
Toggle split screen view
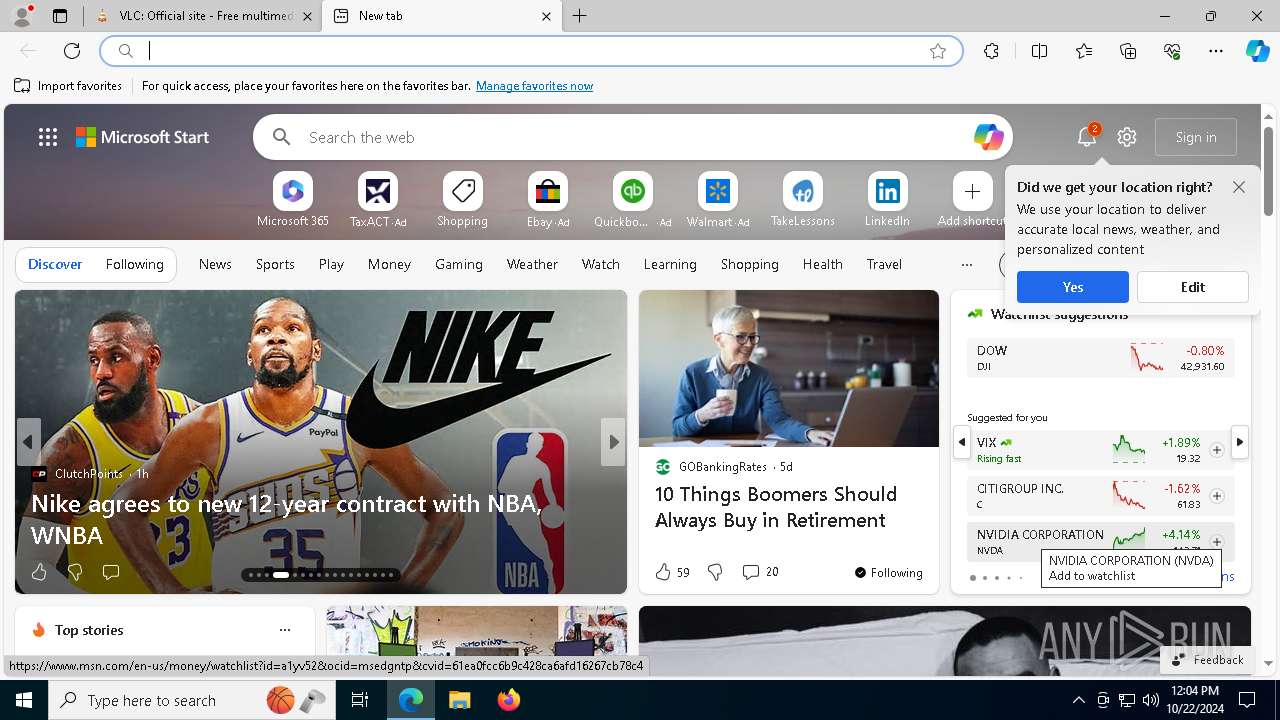point(1039,51)
